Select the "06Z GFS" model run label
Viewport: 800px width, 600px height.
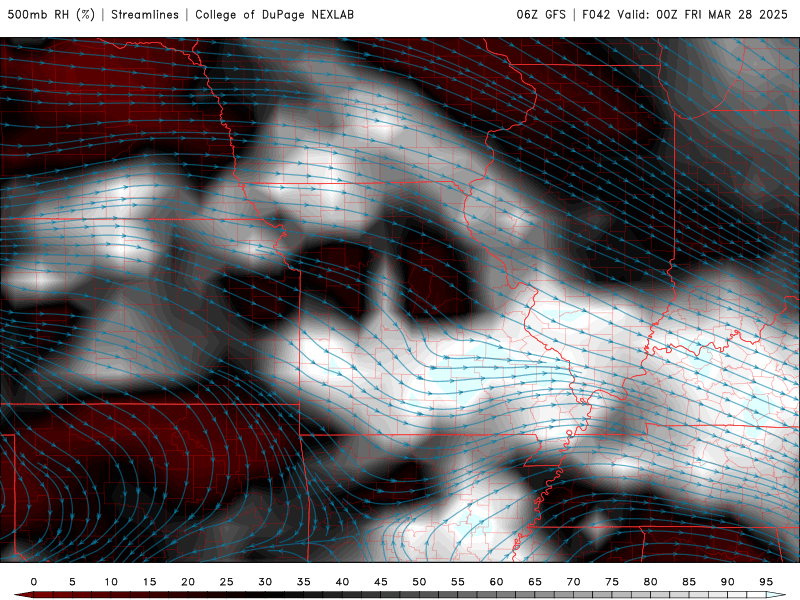[x=541, y=15]
